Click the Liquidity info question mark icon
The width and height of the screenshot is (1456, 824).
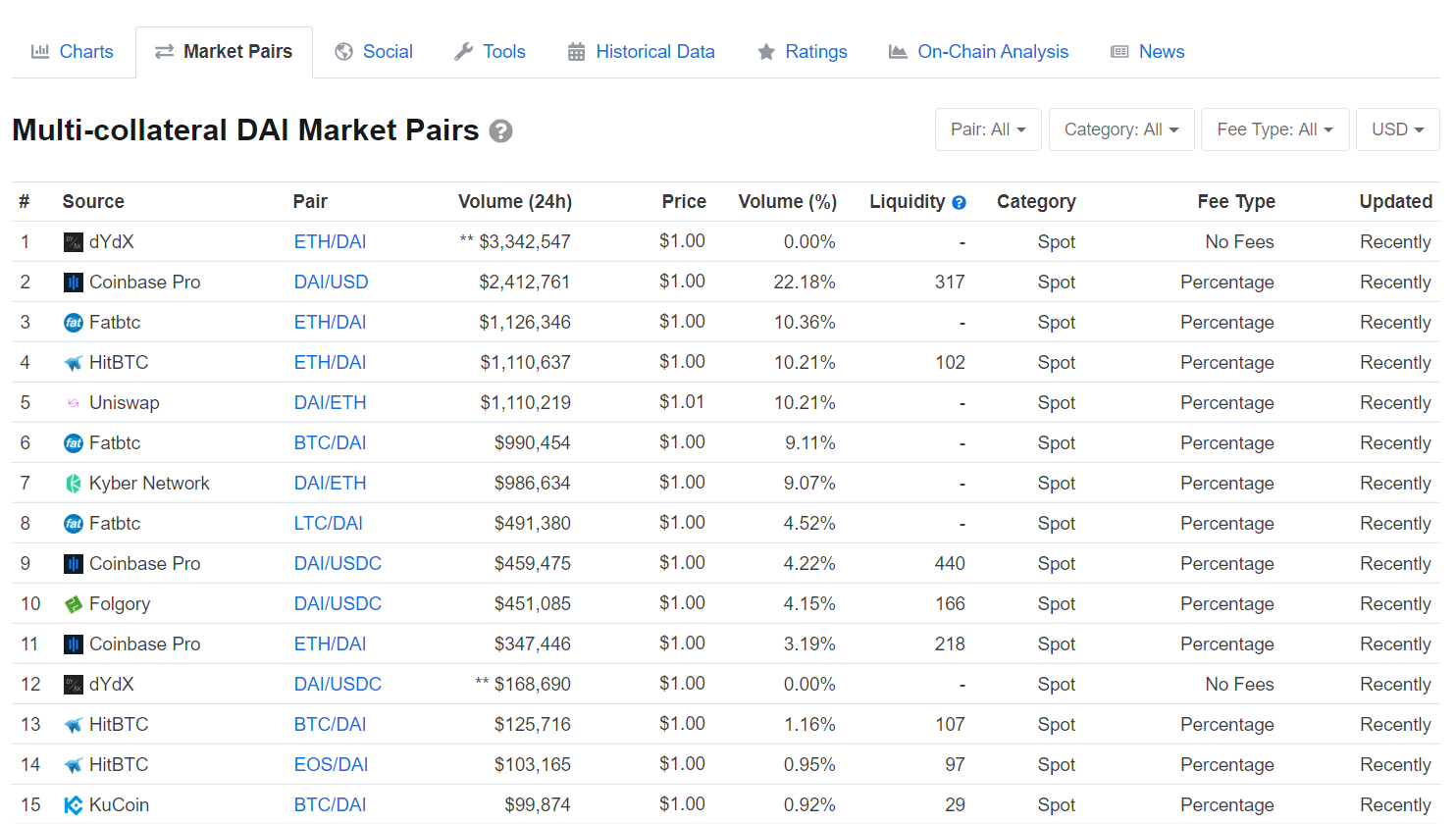tap(959, 203)
